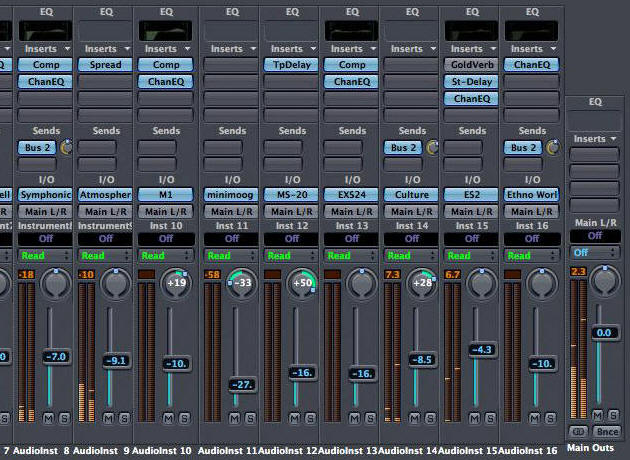Click the -27. volume fader on AudioInst 11

click(x=242, y=385)
